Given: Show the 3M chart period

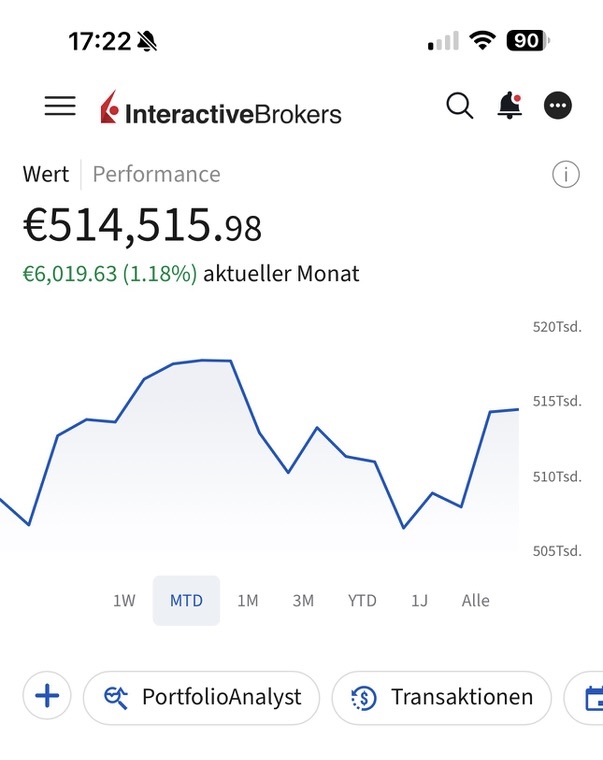Looking at the screenshot, I should click(303, 600).
